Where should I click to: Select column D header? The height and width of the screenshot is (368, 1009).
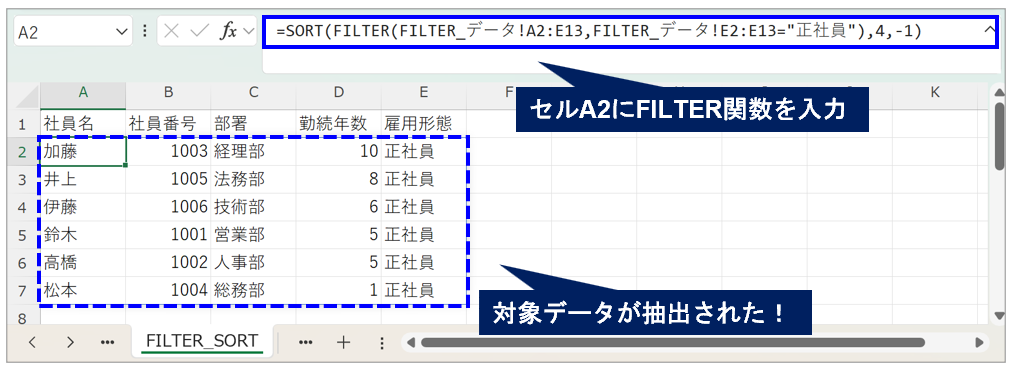338,93
